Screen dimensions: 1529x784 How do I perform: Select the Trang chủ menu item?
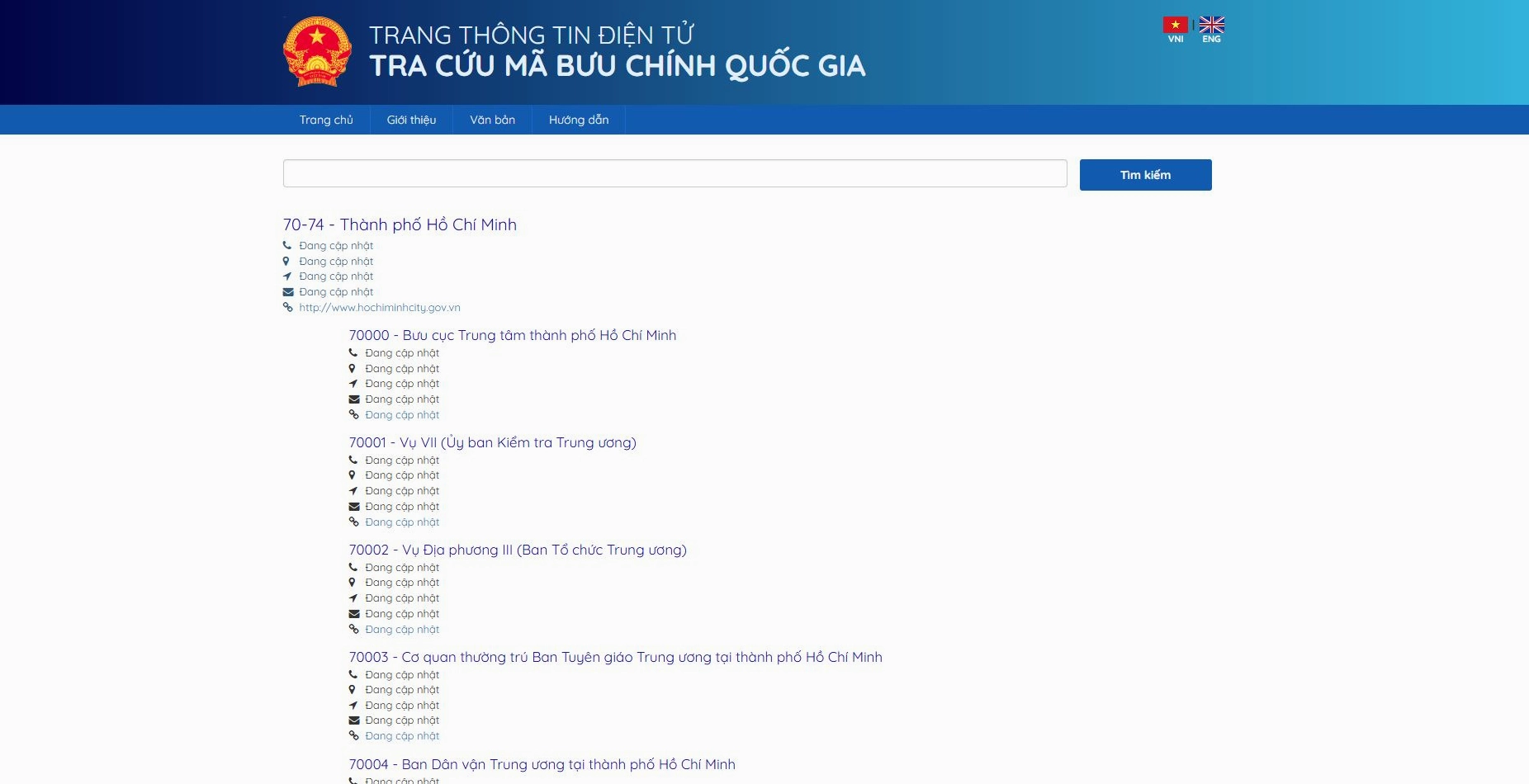[326, 120]
